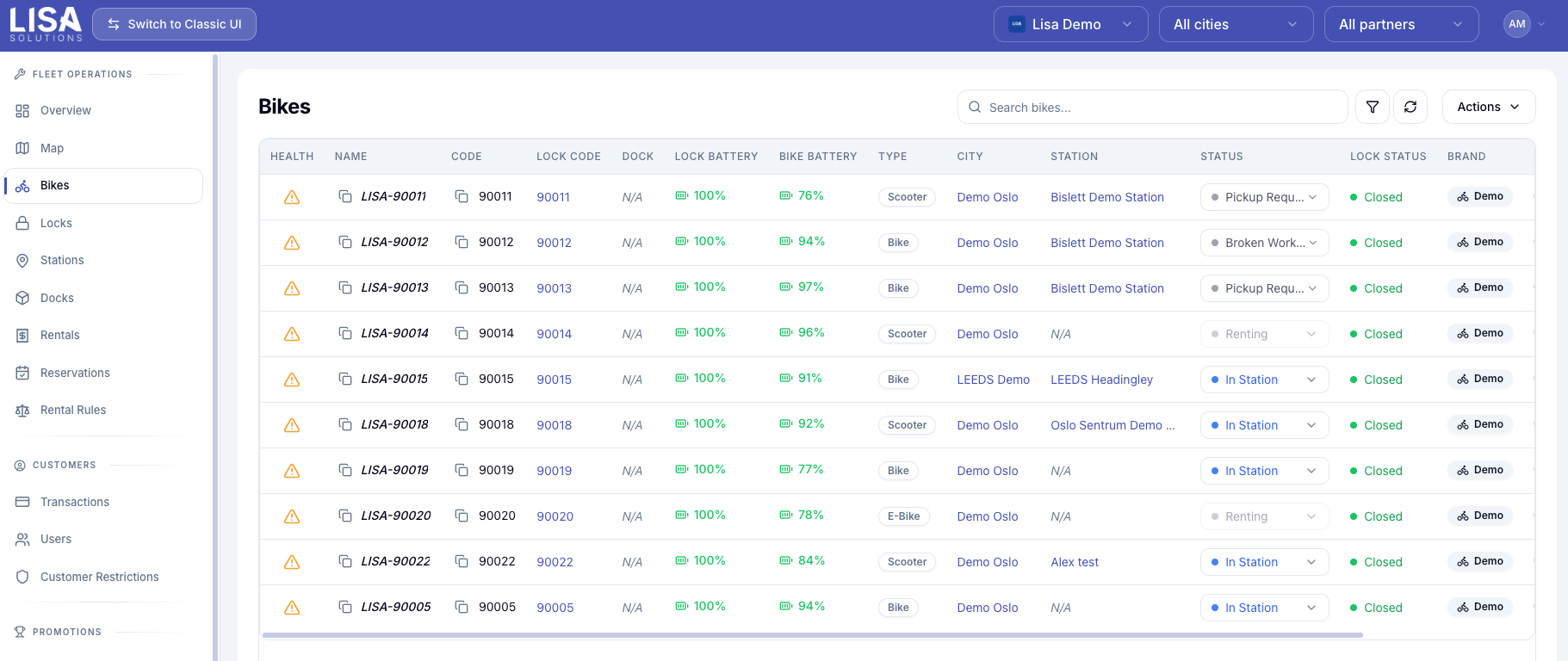Click the Switch to Classic UI button
This screenshot has width=1568, height=661.
[x=174, y=24]
